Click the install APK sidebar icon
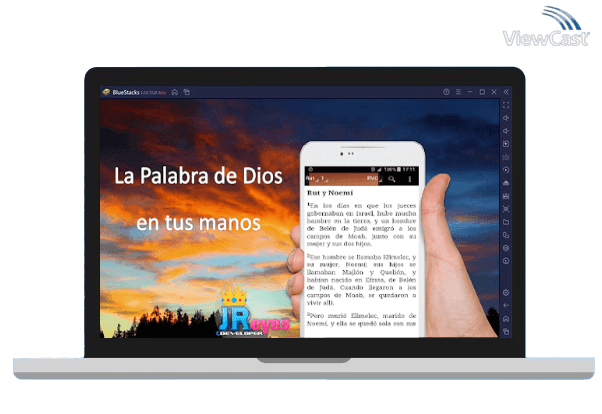The width and height of the screenshot is (602, 414). pyautogui.click(x=506, y=183)
